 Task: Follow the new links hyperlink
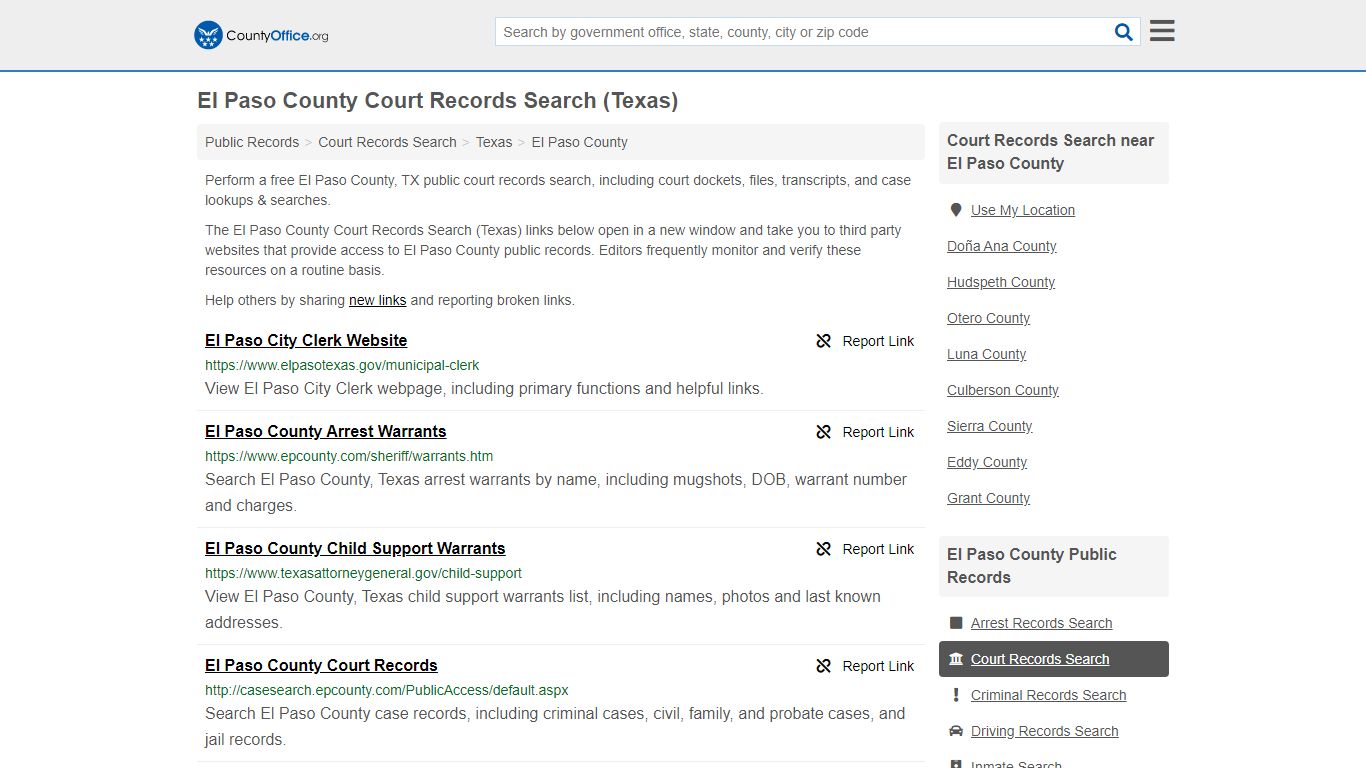[377, 300]
